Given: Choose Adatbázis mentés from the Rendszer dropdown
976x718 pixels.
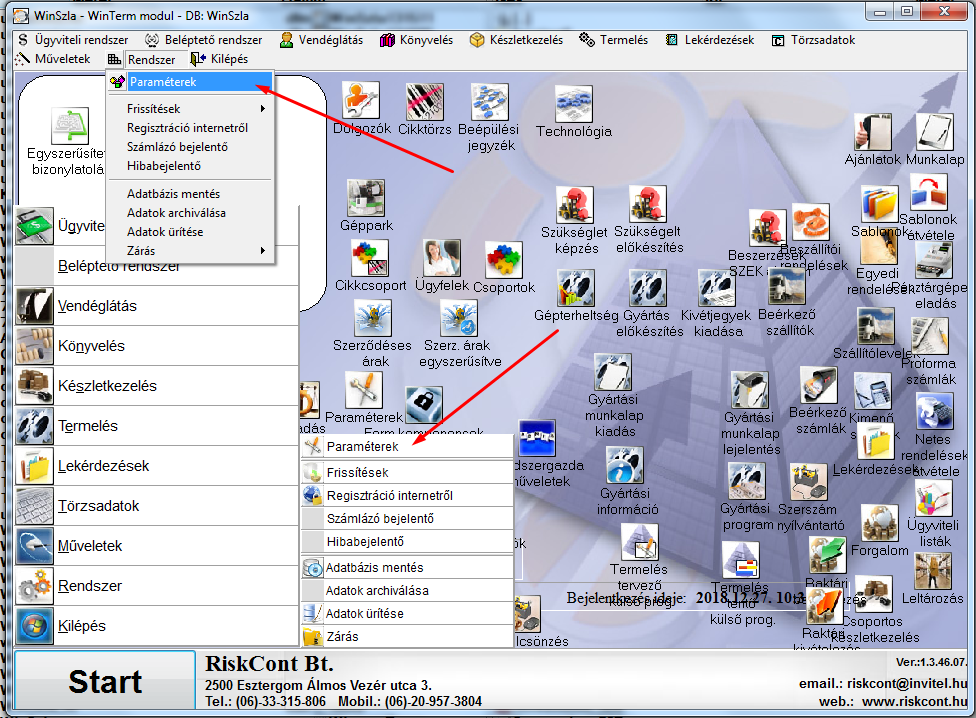Looking at the screenshot, I should (173, 194).
